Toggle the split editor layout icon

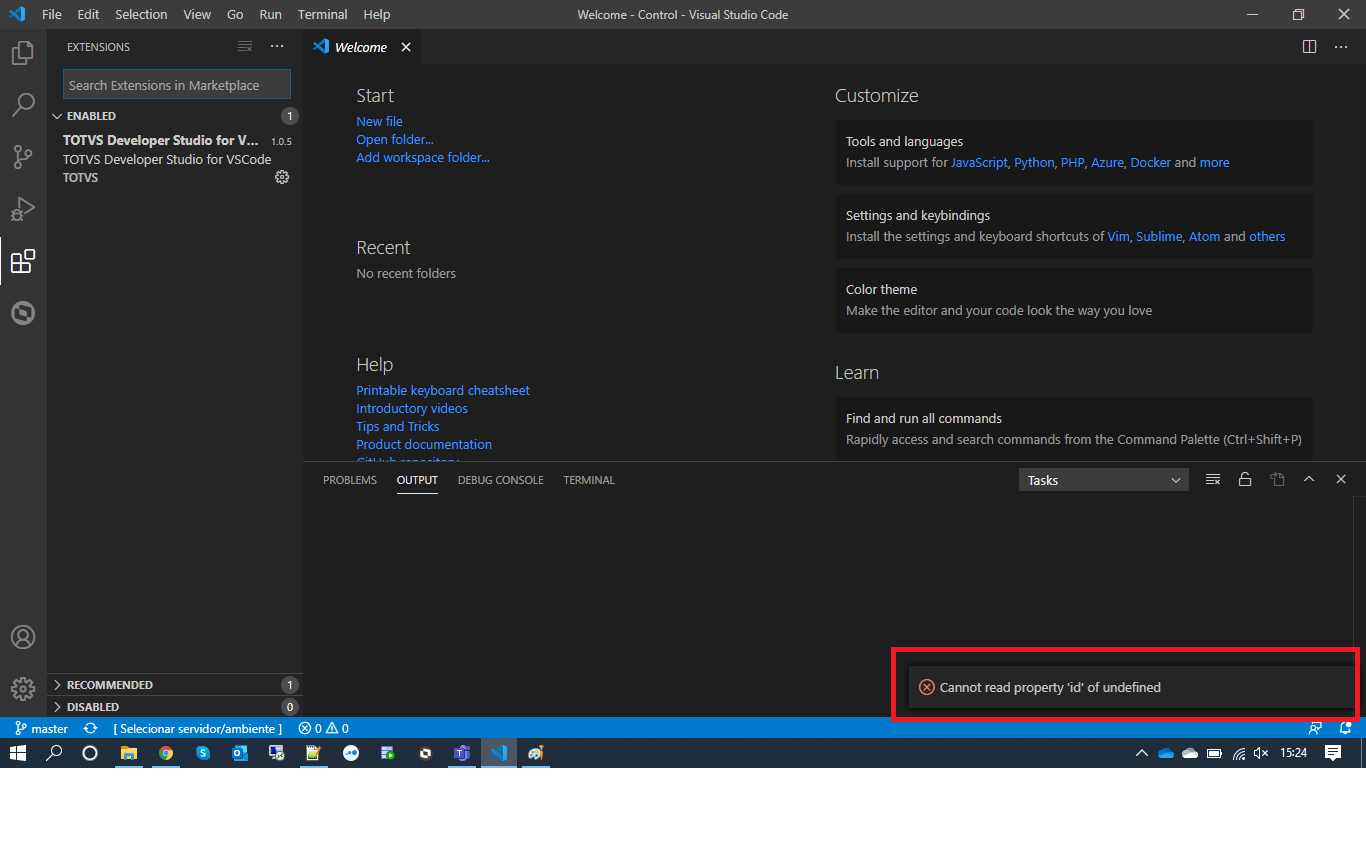click(x=1309, y=46)
